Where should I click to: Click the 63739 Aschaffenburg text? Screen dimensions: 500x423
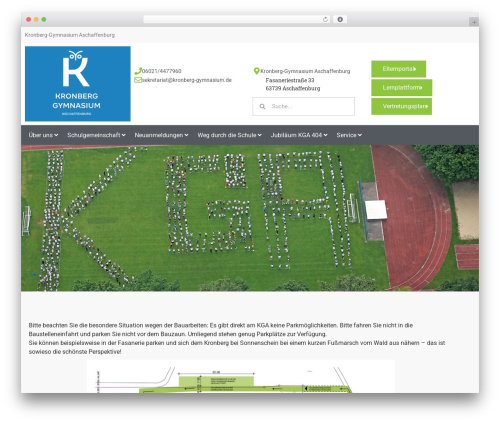click(293, 88)
